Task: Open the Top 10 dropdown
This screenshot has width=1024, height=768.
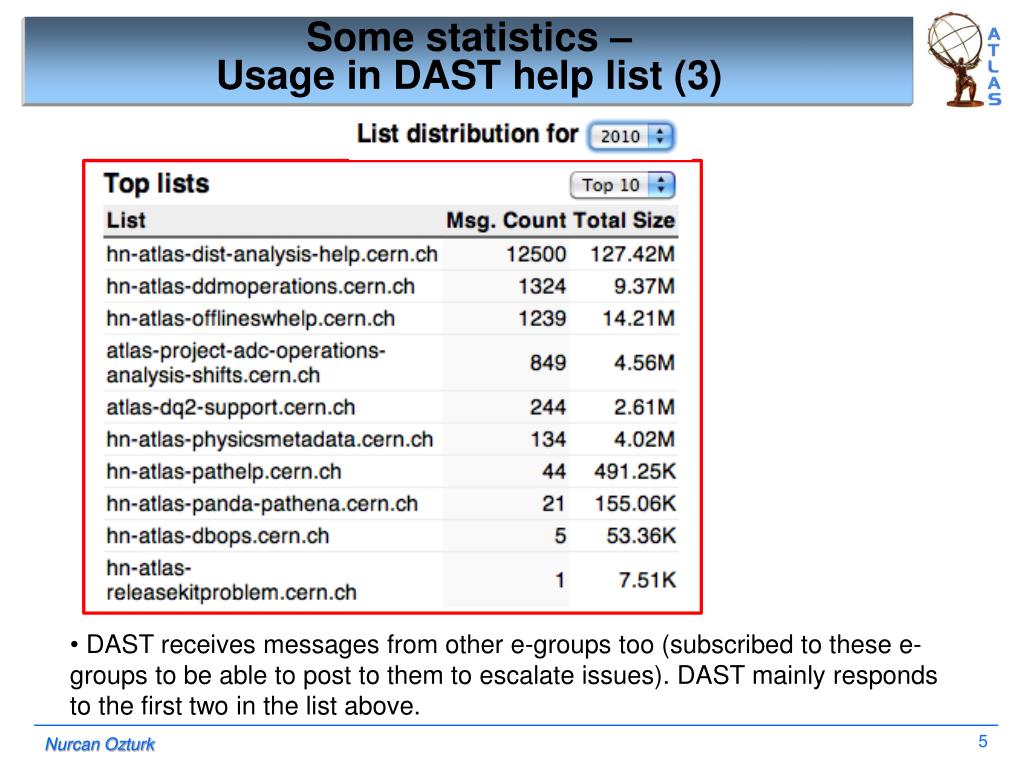Action: (x=622, y=185)
